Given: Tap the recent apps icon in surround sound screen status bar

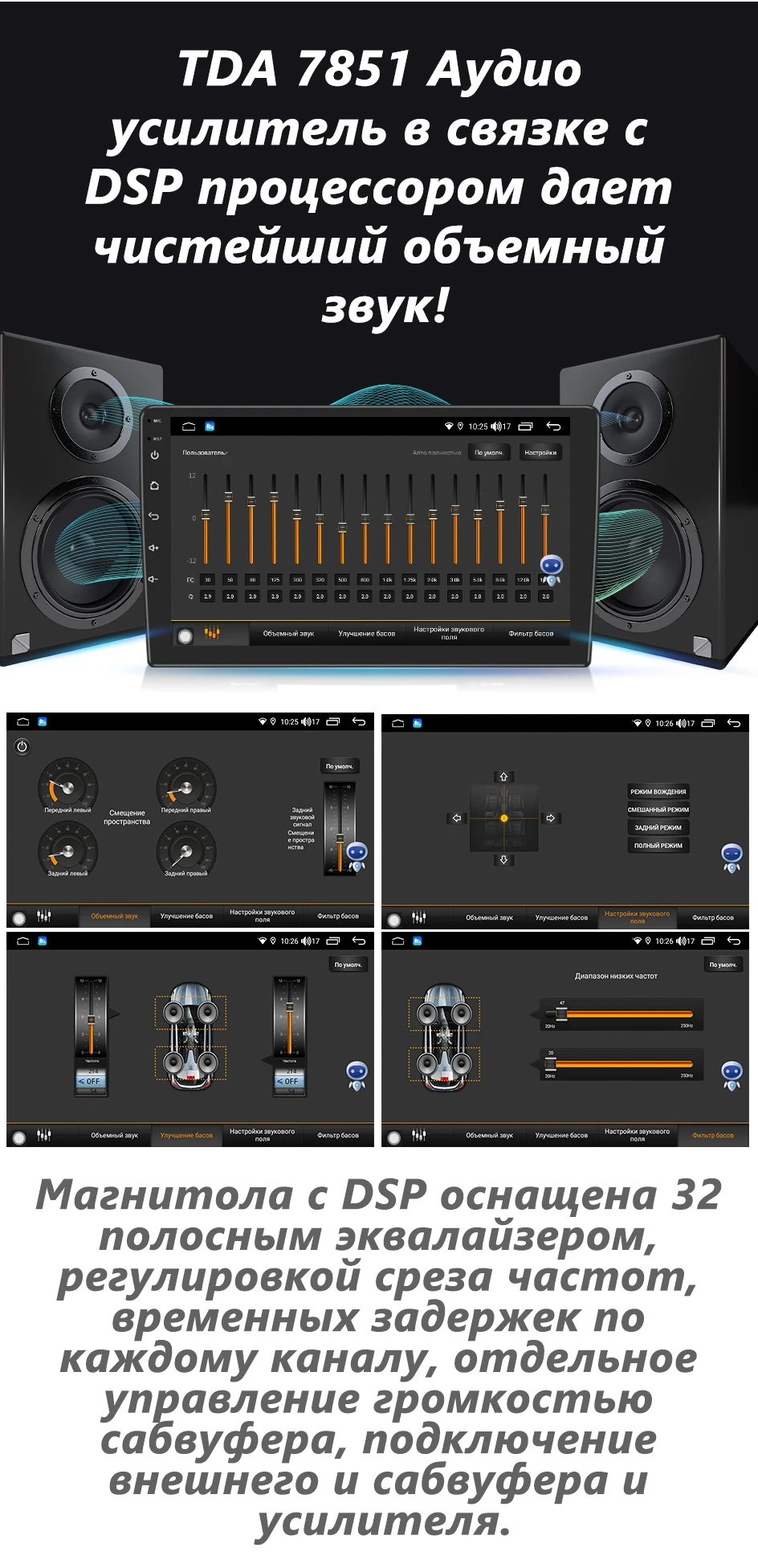Looking at the screenshot, I should click(x=333, y=721).
